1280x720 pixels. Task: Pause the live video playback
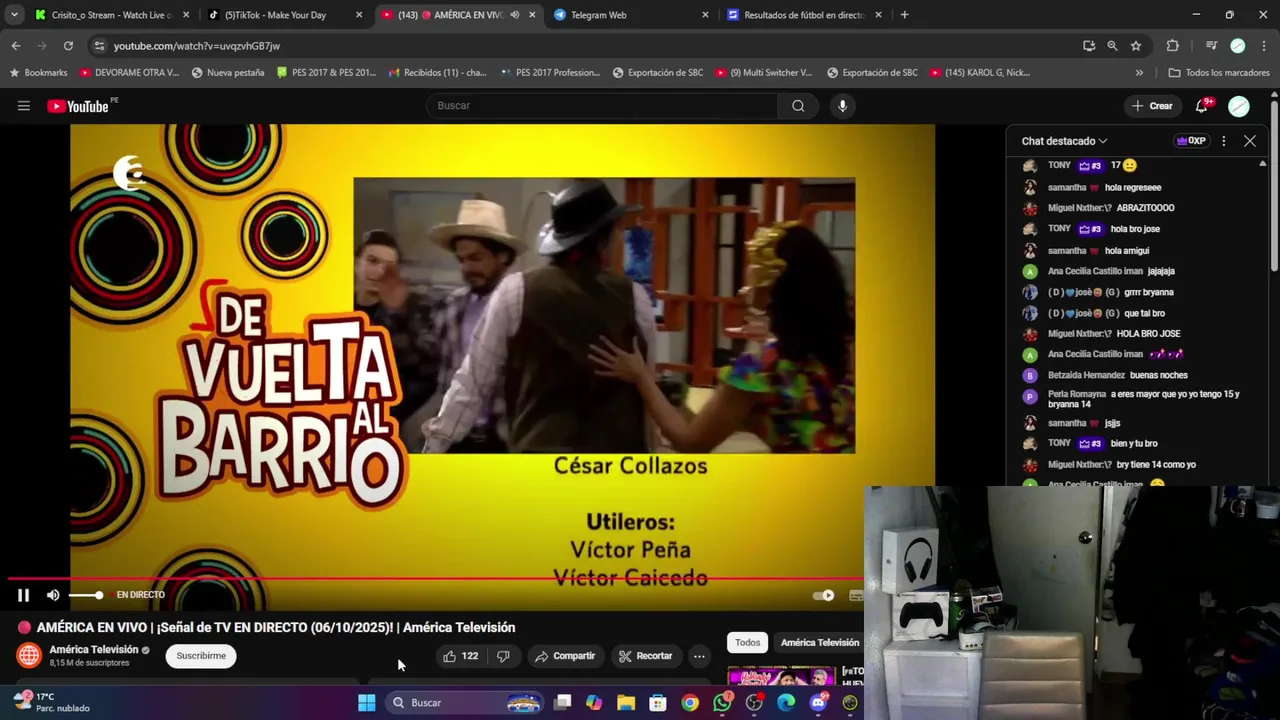point(23,595)
